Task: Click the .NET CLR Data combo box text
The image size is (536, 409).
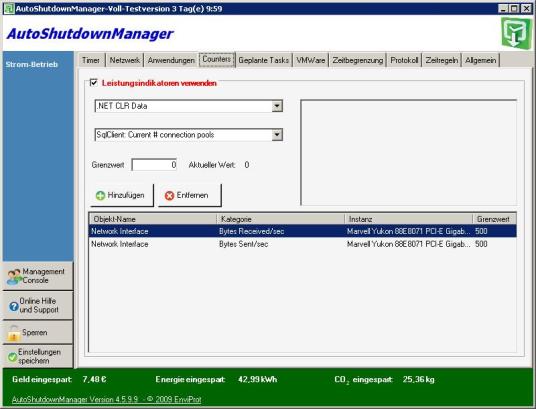Action: coord(122,106)
